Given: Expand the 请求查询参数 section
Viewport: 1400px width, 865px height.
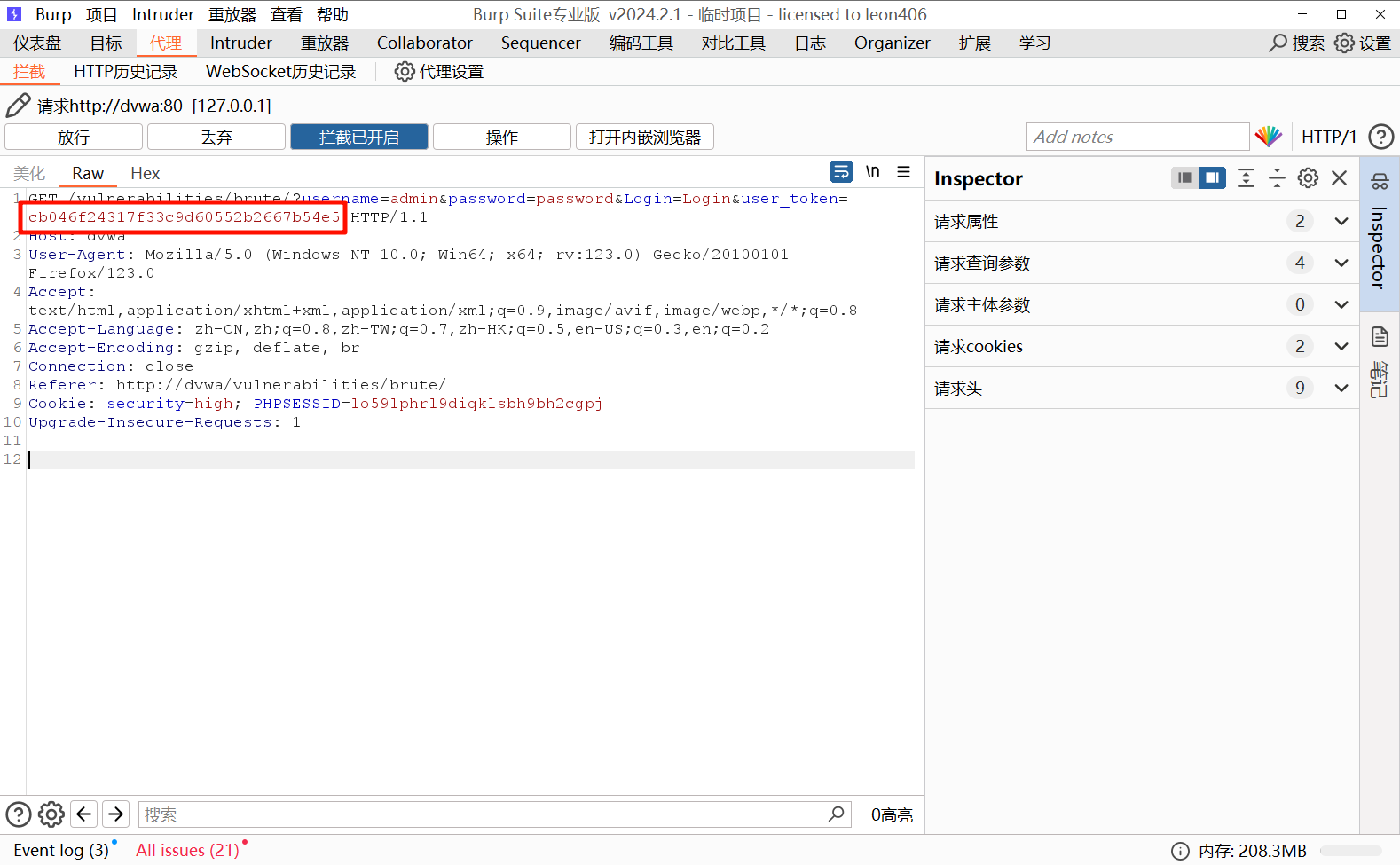Looking at the screenshot, I should click(1142, 263).
